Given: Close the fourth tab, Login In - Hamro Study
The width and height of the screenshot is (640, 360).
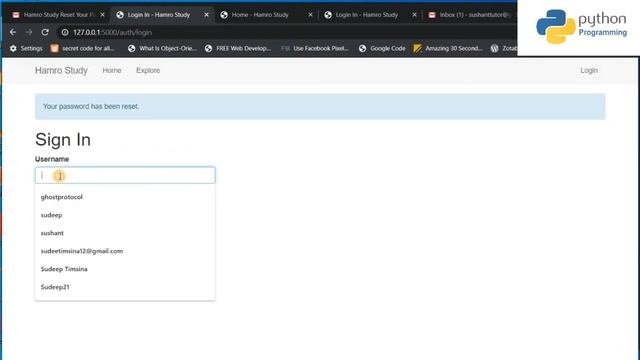Looking at the screenshot, I should pos(415,15).
